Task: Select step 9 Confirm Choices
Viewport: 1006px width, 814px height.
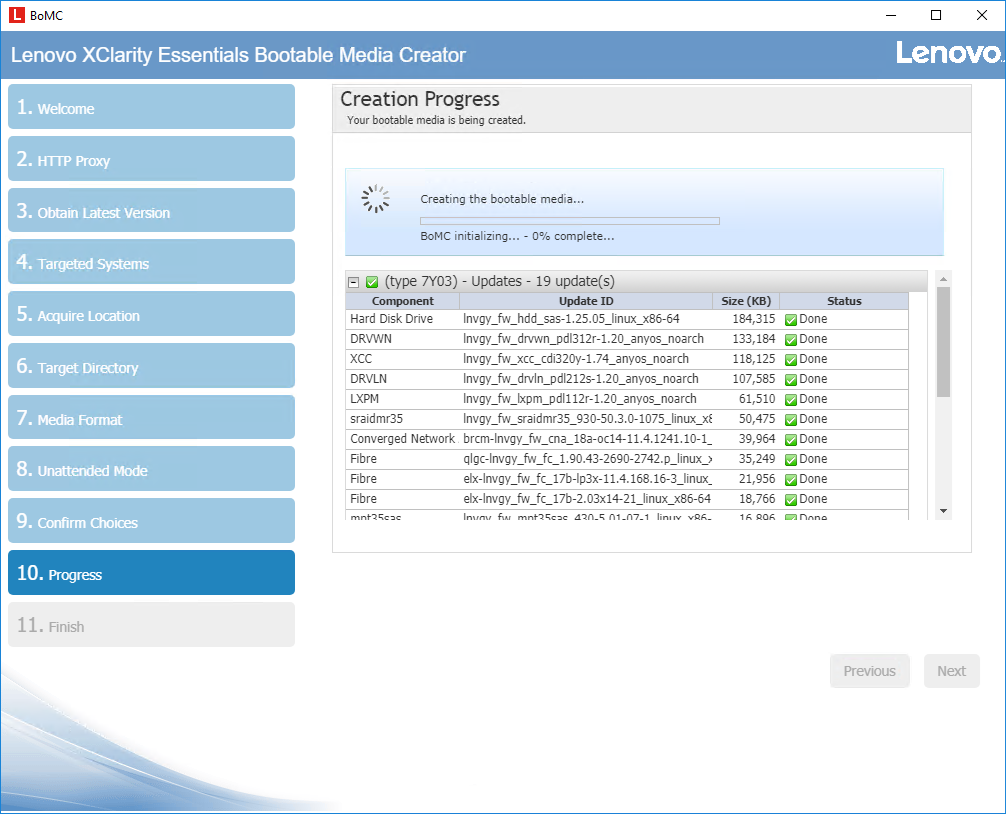Action: coord(151,521)
